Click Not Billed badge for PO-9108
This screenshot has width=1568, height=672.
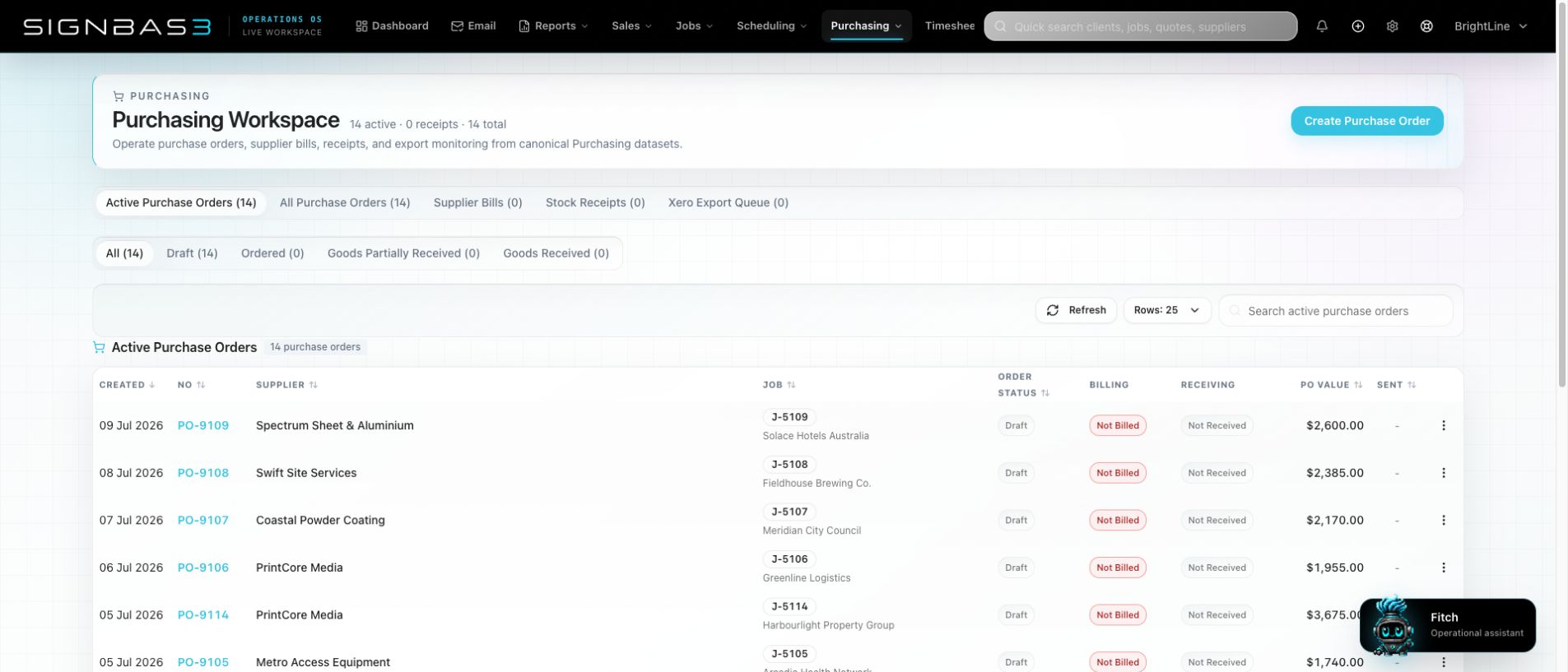[x=1118, y=473]
